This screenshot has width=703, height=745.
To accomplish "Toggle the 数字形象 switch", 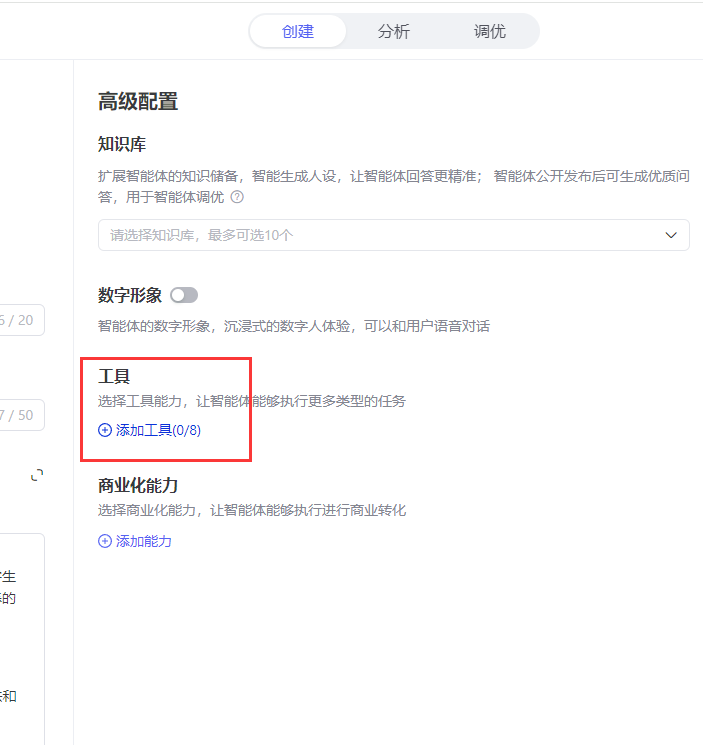I will [184, 295].
